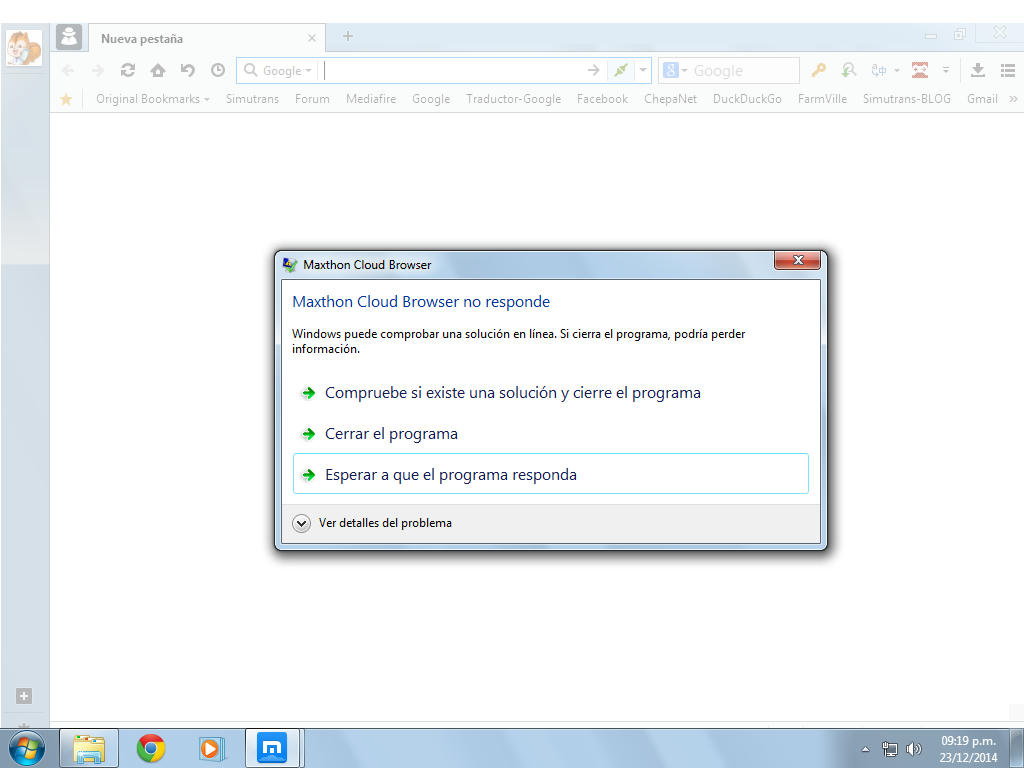Open Google search engine dropdown in address bar
The width and height of the screenshot is (1024, 768).
pyautogui.click(x=278, y=71)
